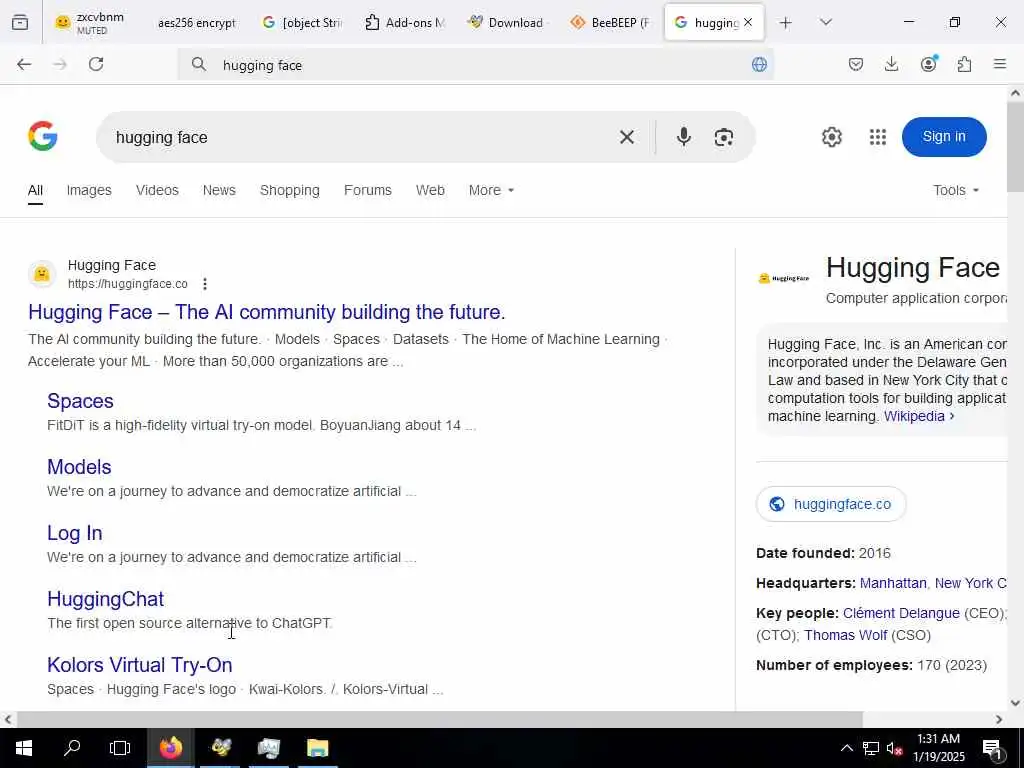This screenshot has width=1024, height=768.
Task: Open the Clément Delangue link
Action: [x=901, y=613]
